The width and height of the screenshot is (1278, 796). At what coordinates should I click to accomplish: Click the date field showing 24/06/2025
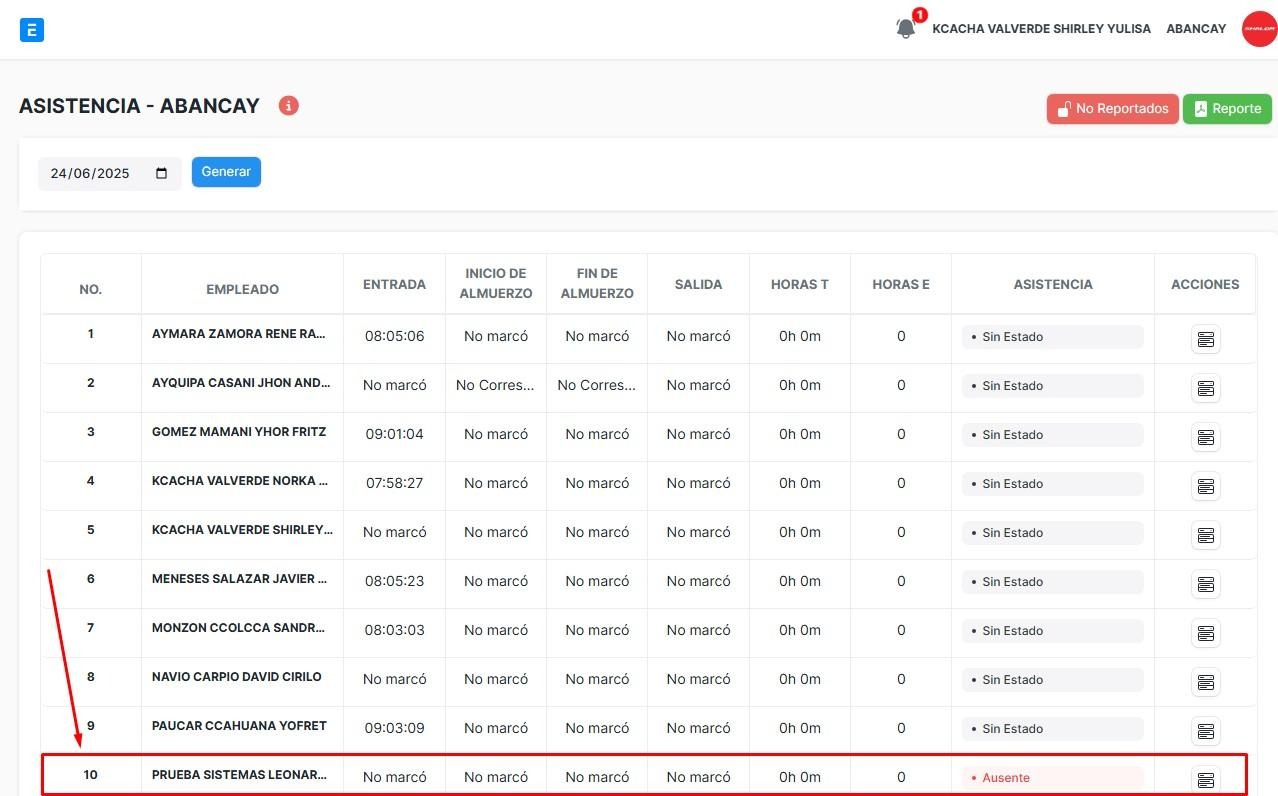click(92, 173)
